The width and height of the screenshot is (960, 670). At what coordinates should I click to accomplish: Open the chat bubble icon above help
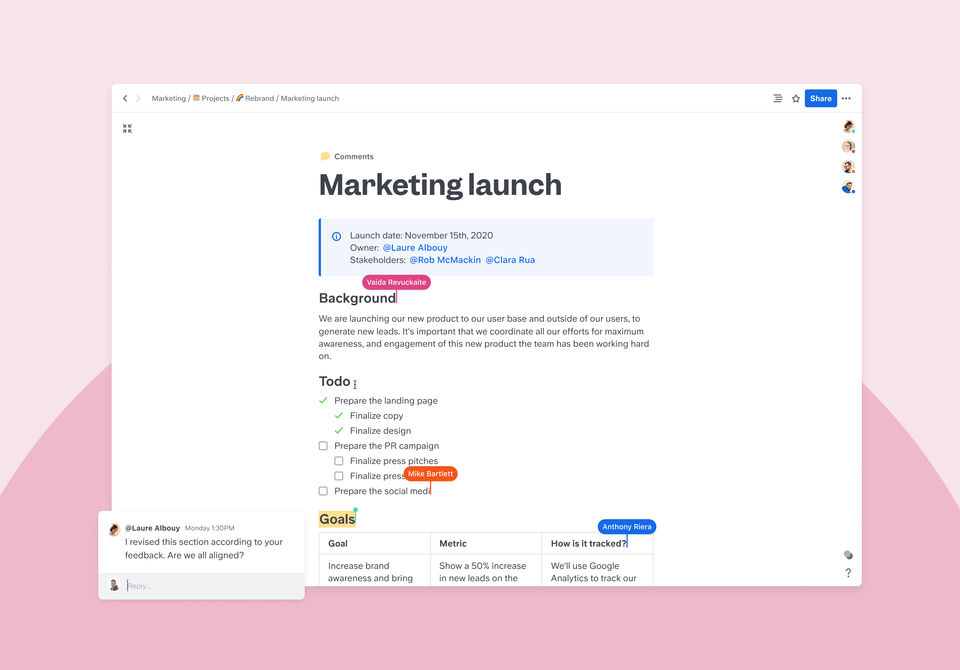[848, 555]
